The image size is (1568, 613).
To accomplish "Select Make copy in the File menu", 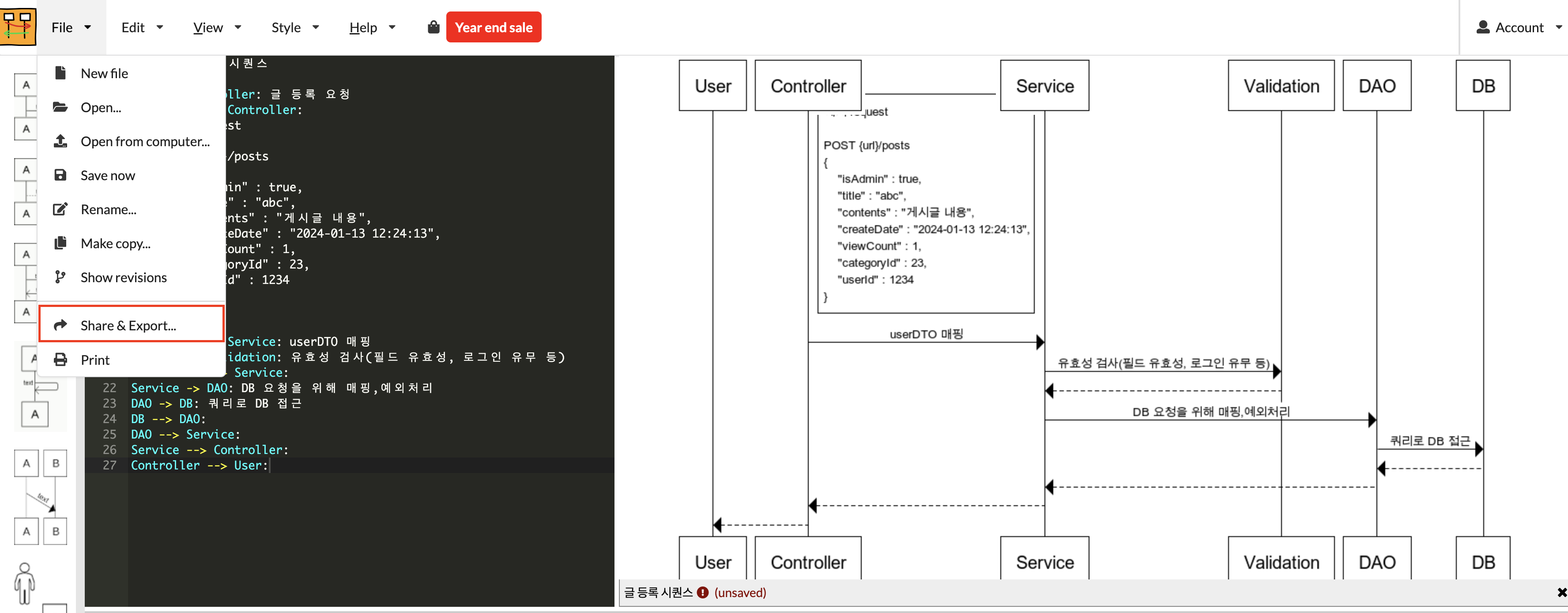I will click(x=115, y=243).
